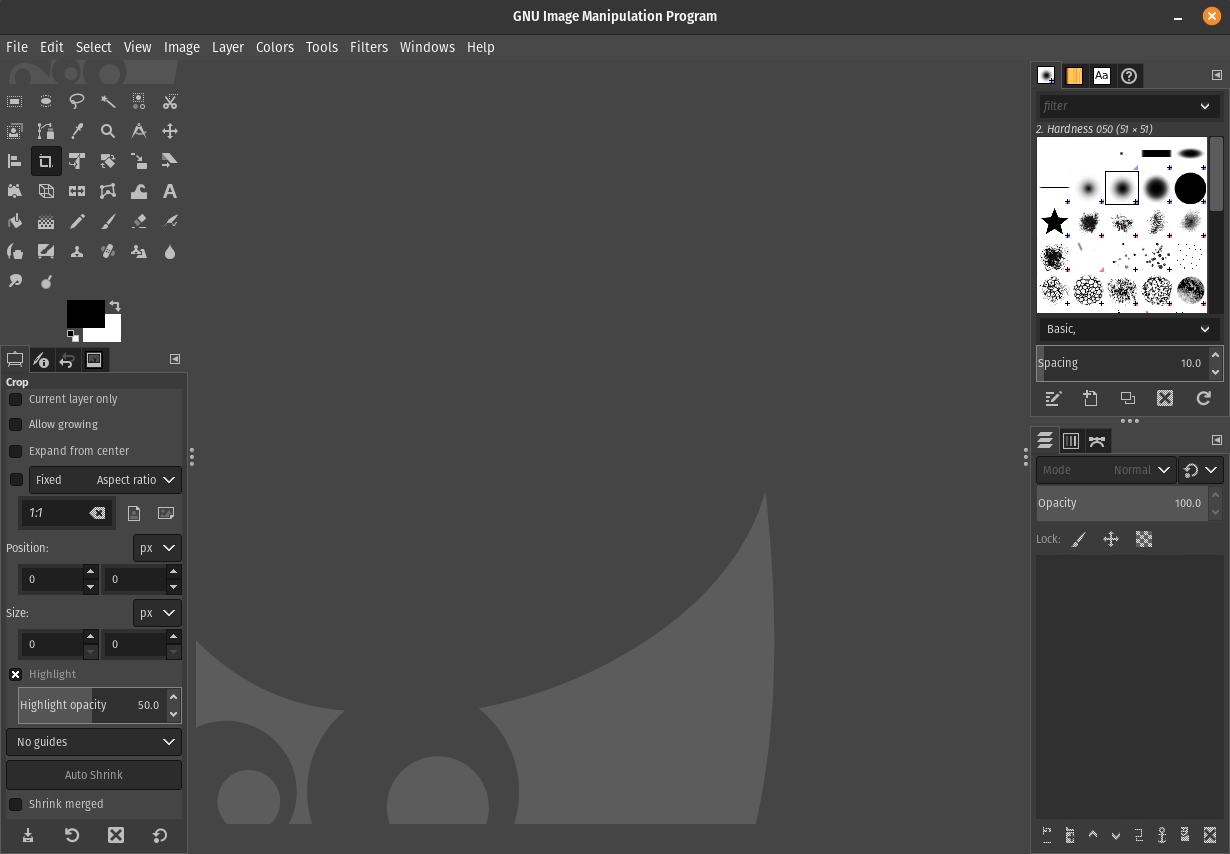Select the Pencil tool
1230x854 pixels.
tap(77, 222)
